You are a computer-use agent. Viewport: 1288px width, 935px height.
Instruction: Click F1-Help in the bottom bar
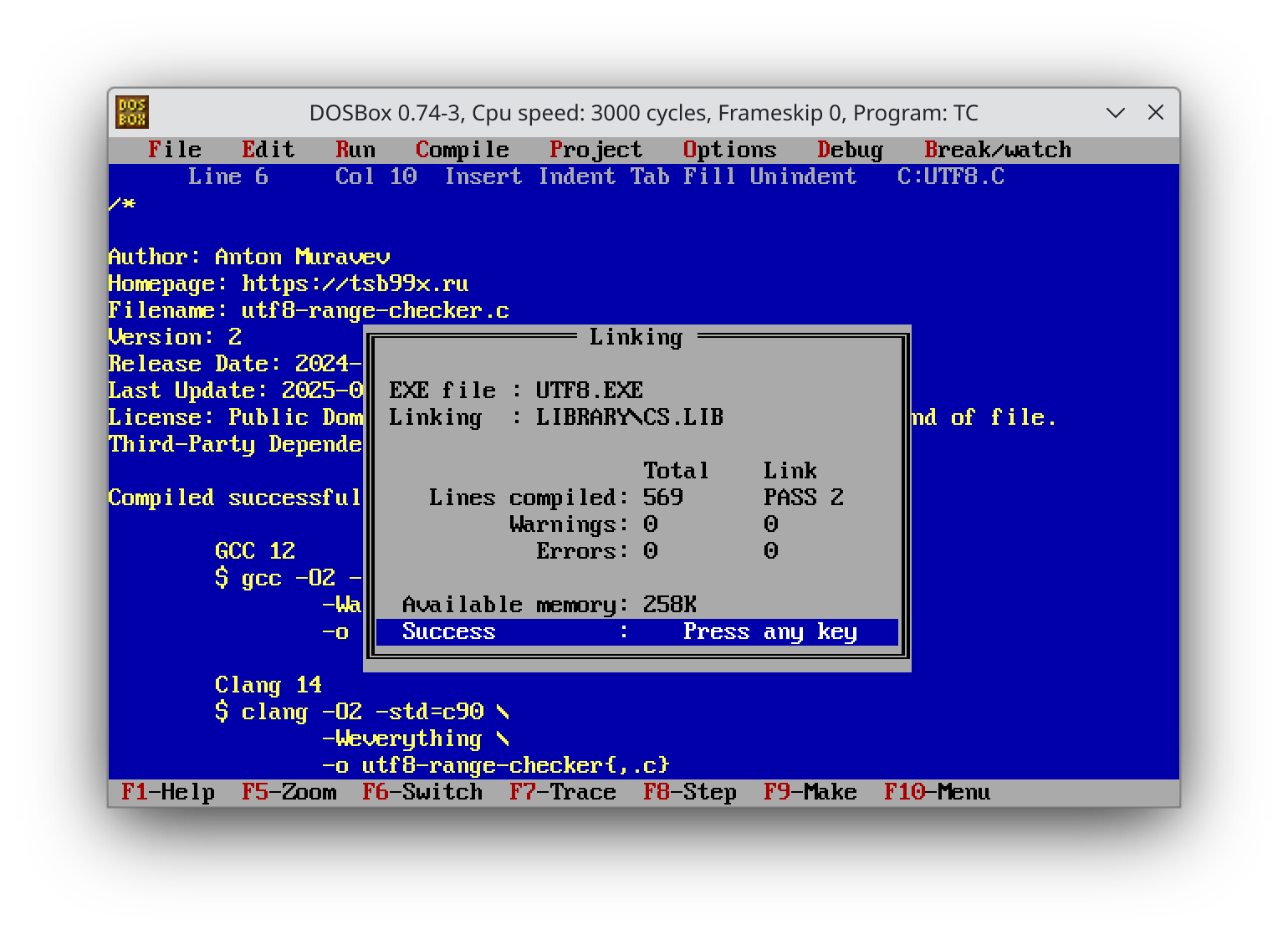pos(167,792)
